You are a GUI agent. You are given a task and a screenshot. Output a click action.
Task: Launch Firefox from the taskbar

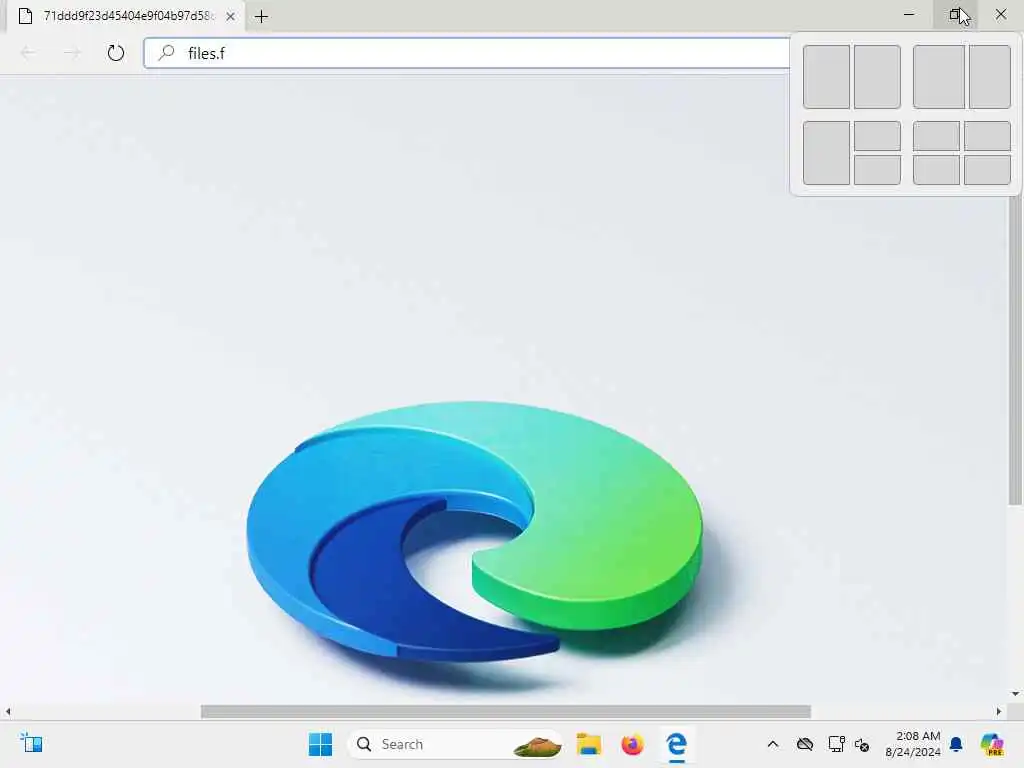click(632, 744)
